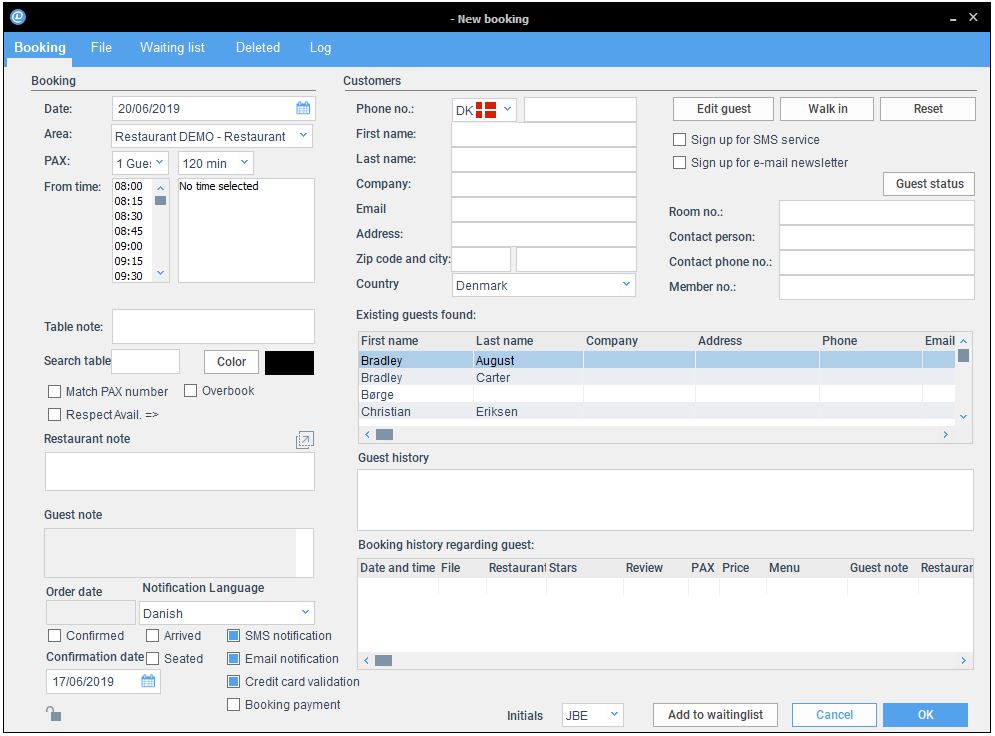This screenshot has width=995, height=736.
Task: Click the Walk in button
Action: [x=827, y=108]
